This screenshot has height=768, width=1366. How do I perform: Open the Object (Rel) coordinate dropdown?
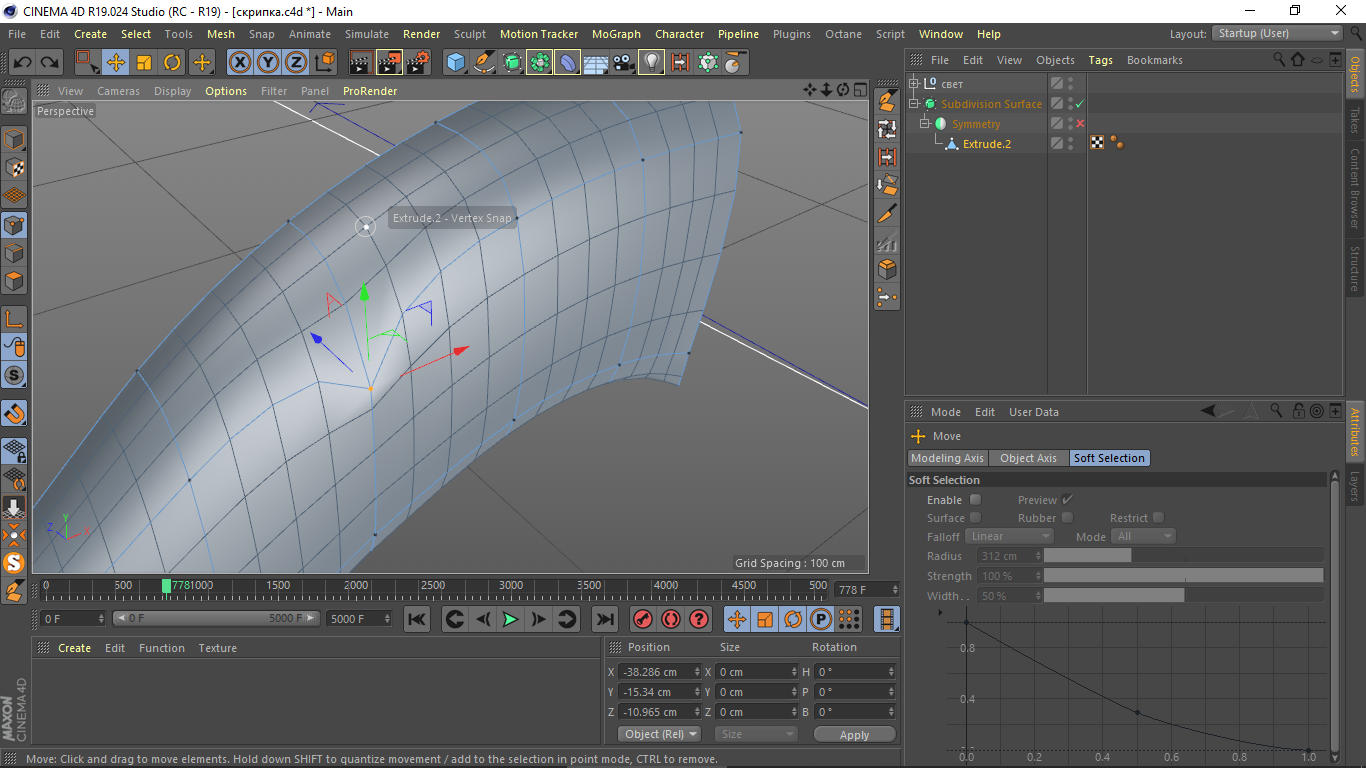click(x=661, y=734)
